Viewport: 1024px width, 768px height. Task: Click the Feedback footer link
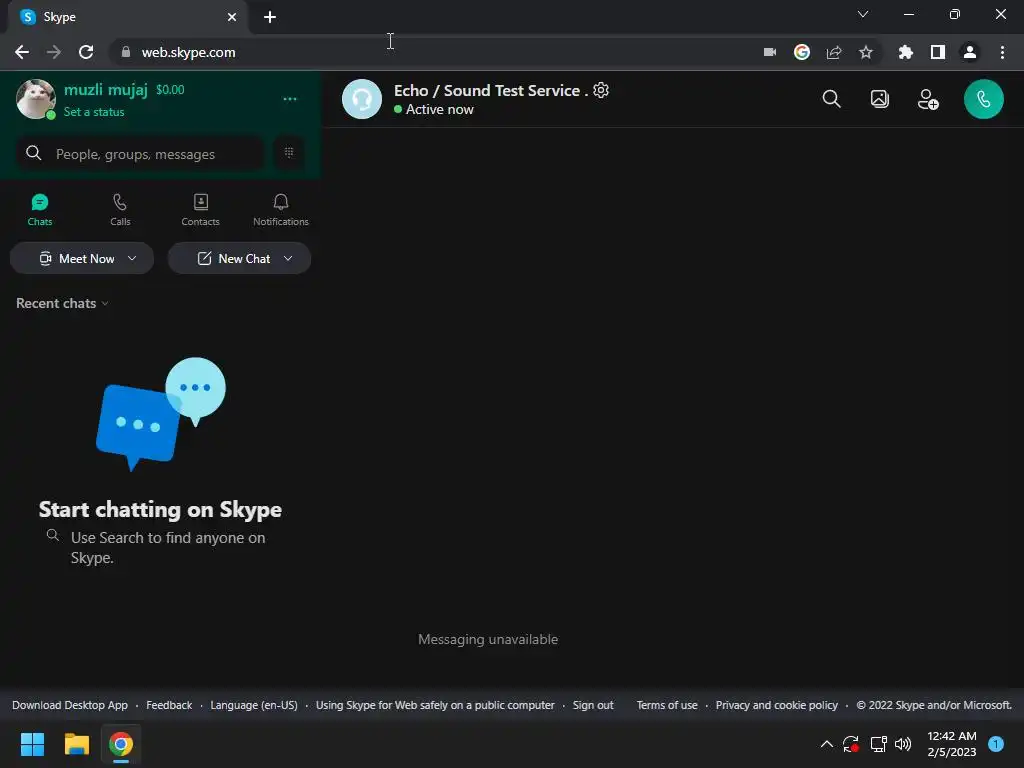click(169, 705)
